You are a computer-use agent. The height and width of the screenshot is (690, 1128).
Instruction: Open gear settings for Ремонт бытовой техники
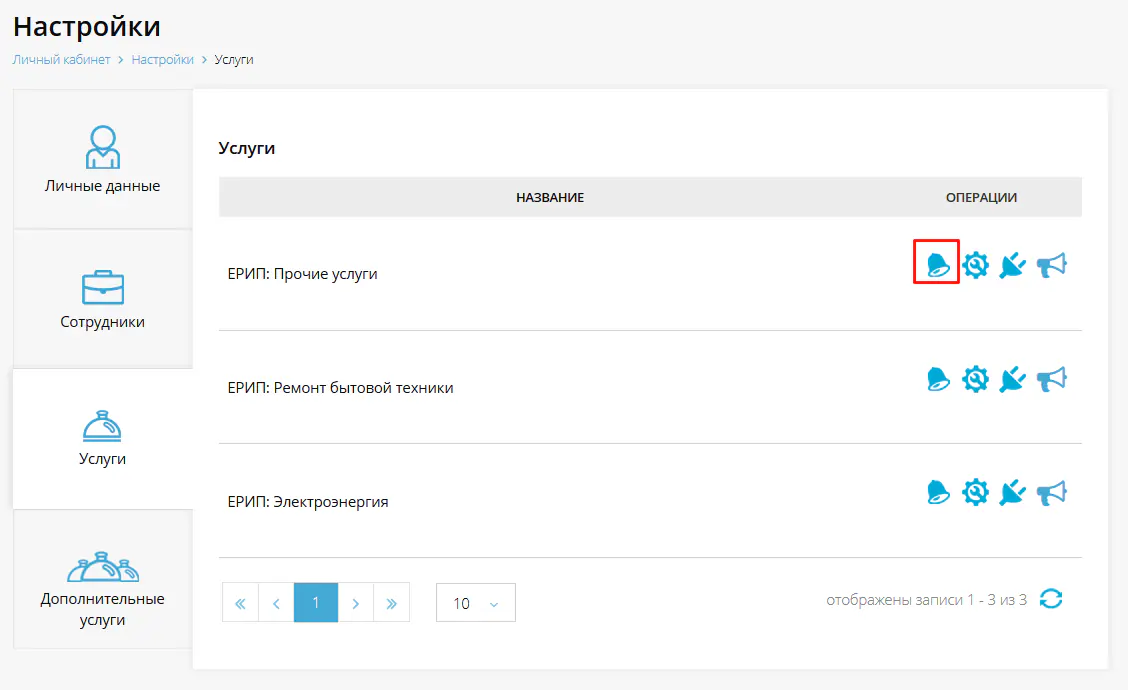point(975,379)
